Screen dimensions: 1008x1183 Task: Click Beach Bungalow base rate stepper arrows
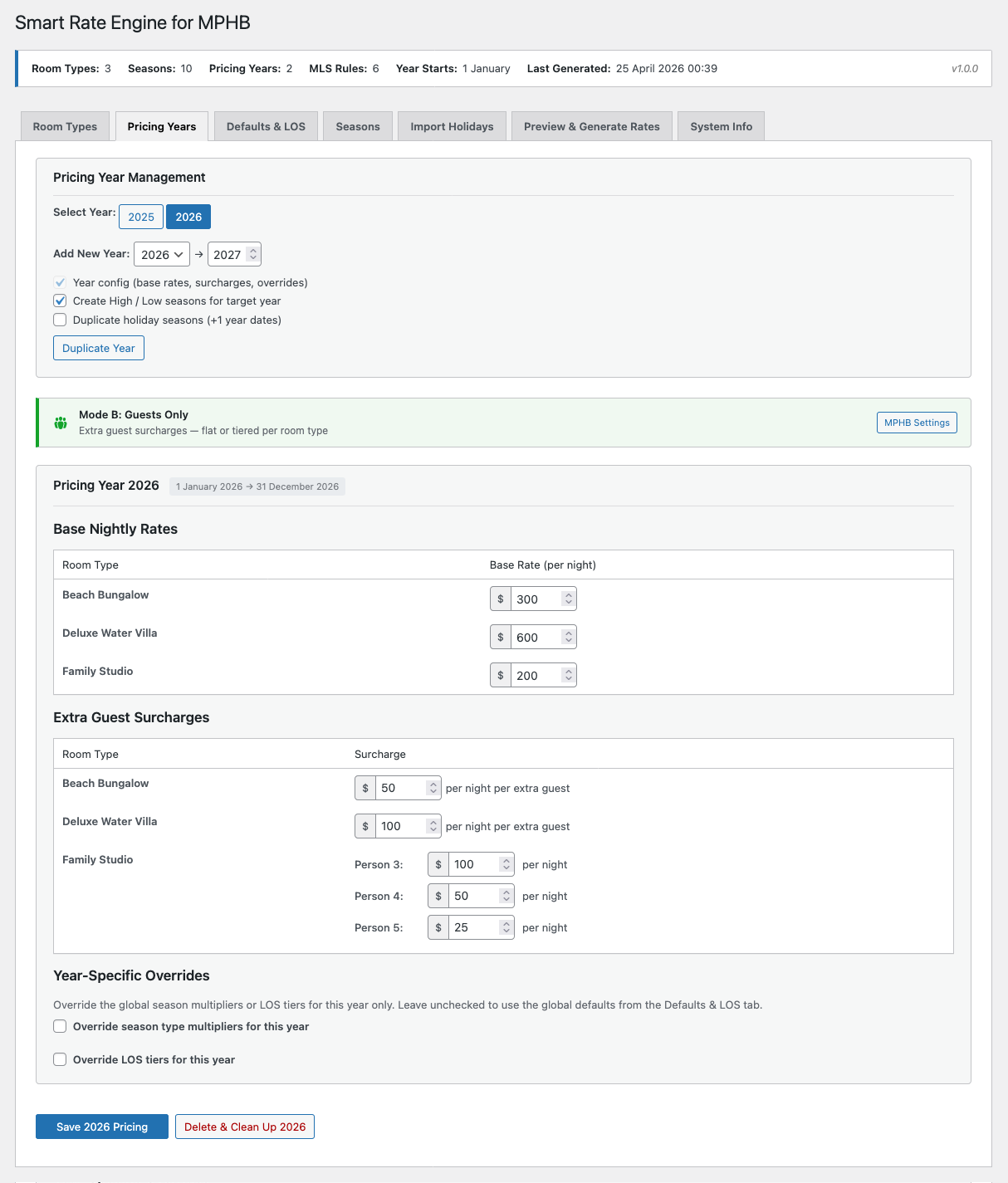point(568,599)
